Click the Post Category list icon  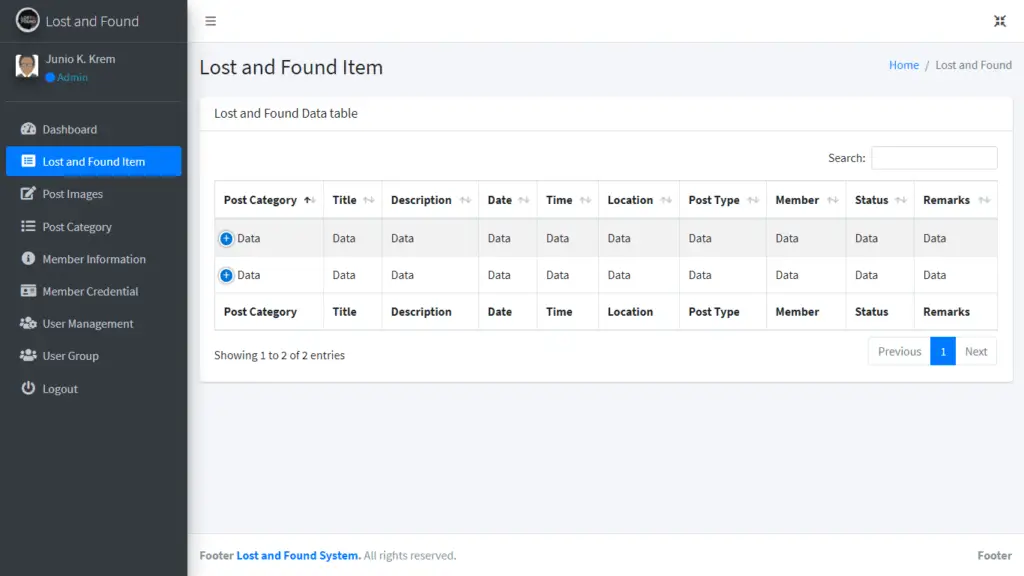click(x=28, y=226)
